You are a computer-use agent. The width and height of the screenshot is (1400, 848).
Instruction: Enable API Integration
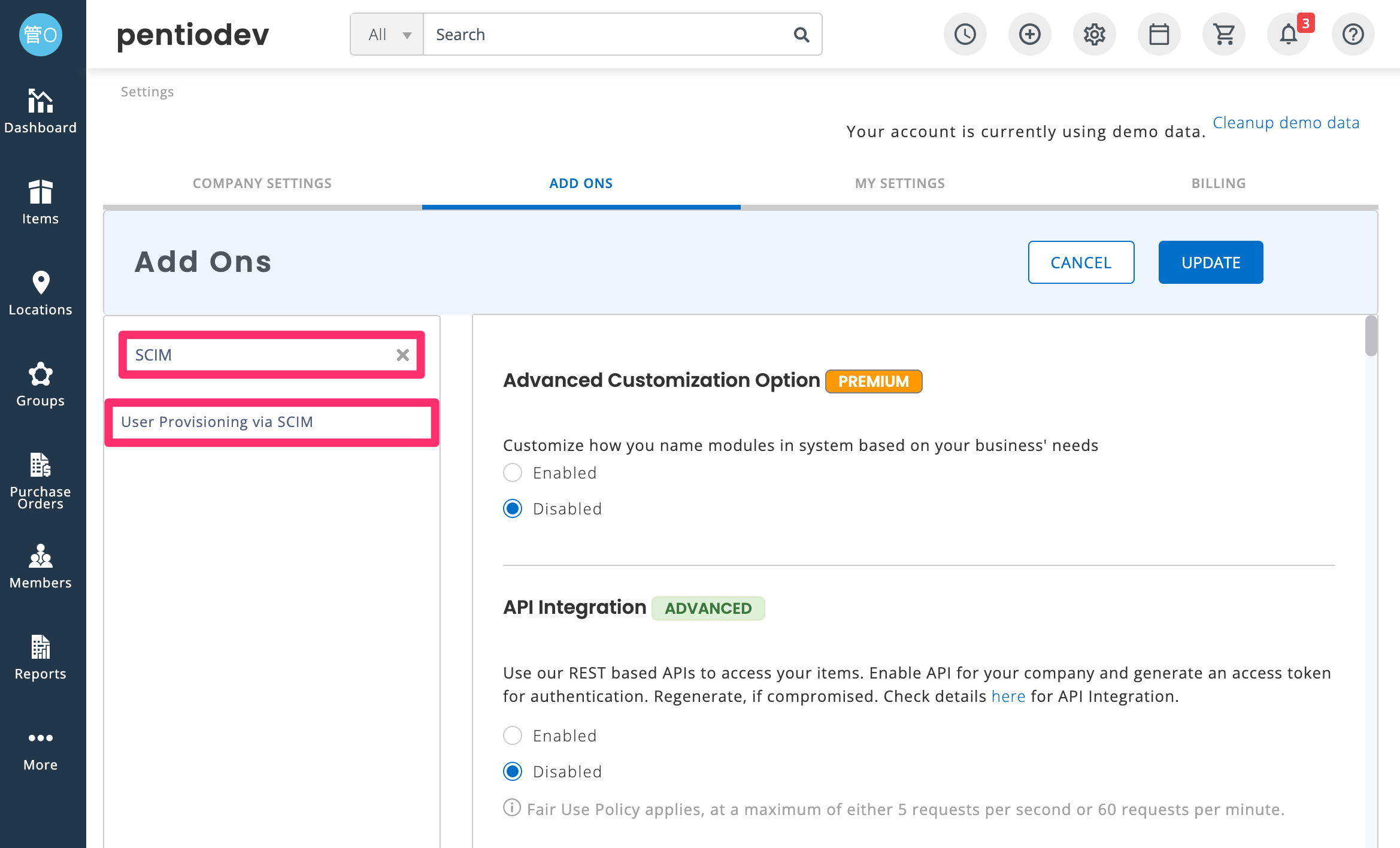click(x=513, y=735)
